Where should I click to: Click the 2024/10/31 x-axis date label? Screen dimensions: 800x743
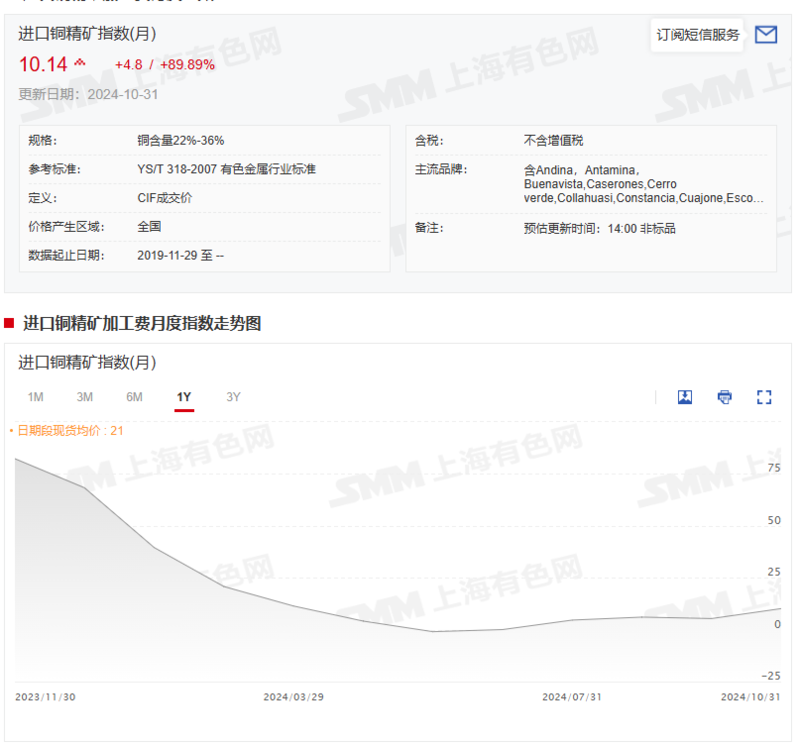[x=750, y=696]
